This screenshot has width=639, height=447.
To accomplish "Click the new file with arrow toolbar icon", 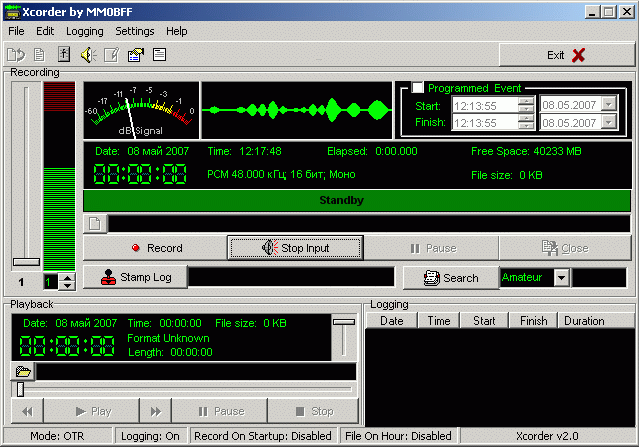I will [16, 55].
